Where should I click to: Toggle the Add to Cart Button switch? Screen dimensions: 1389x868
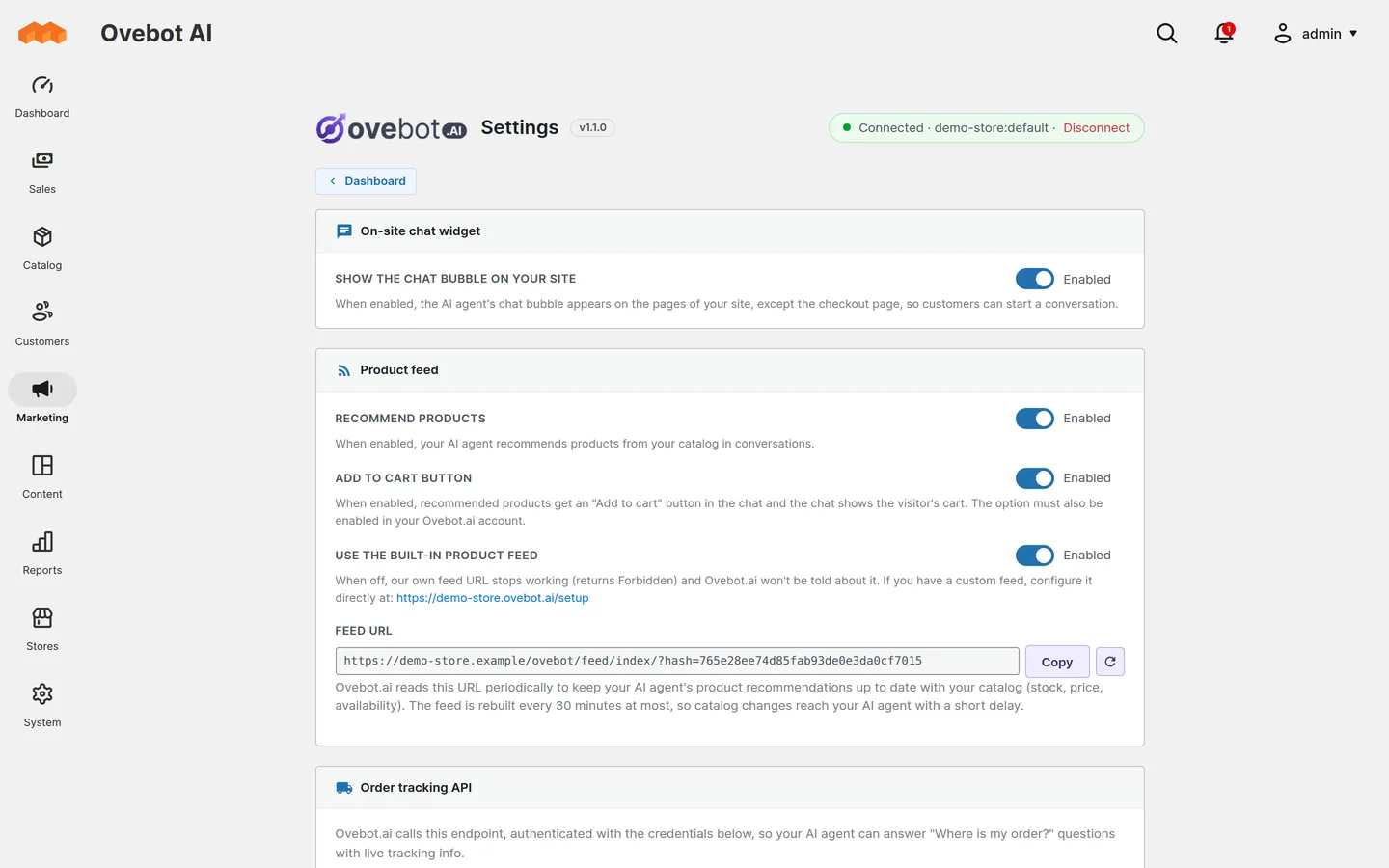(x=1035, y=478)
